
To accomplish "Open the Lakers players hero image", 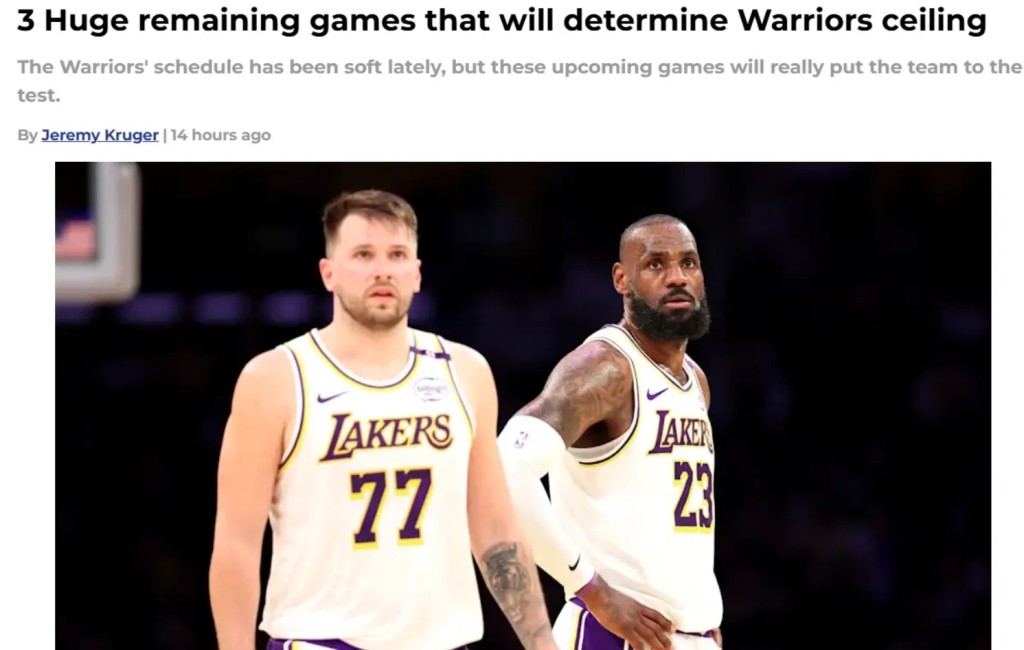I will pos(523,406).
